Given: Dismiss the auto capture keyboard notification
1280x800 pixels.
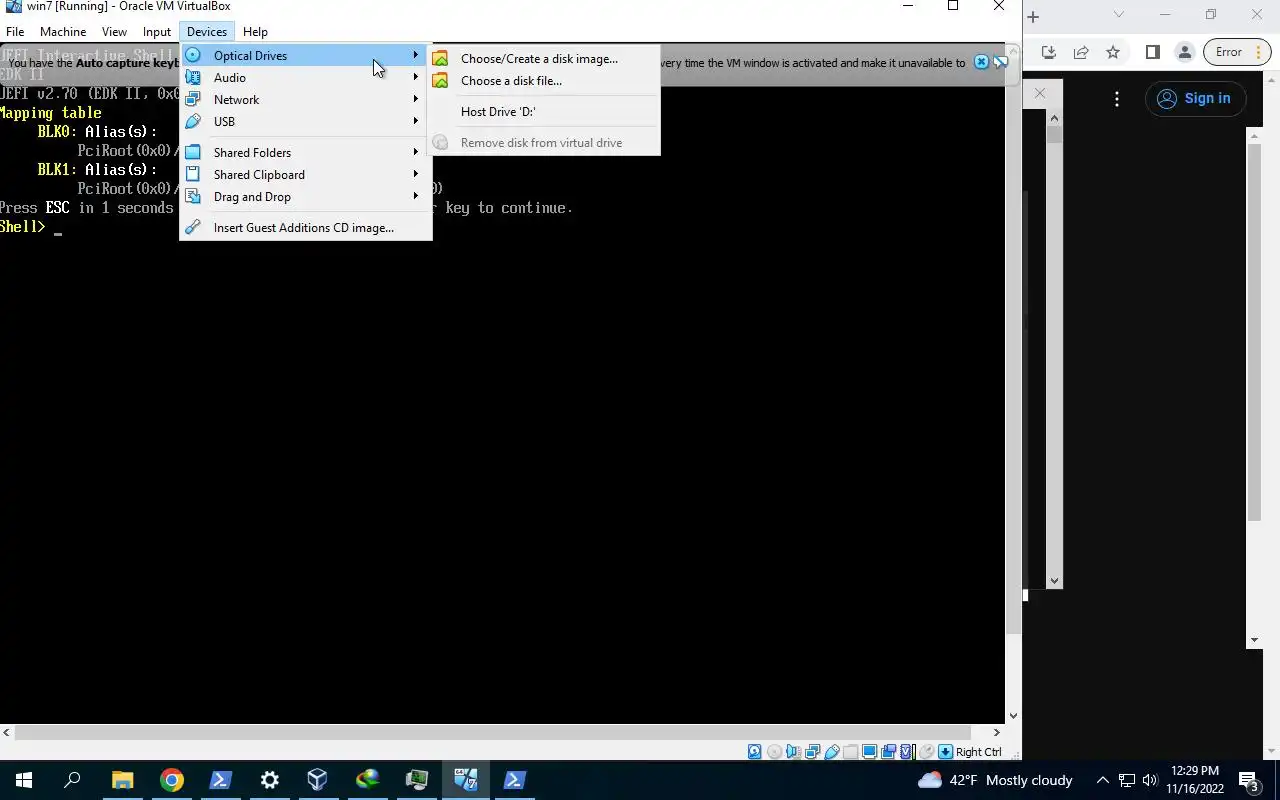Looking at the screenshot, I should tap(982, 62).
